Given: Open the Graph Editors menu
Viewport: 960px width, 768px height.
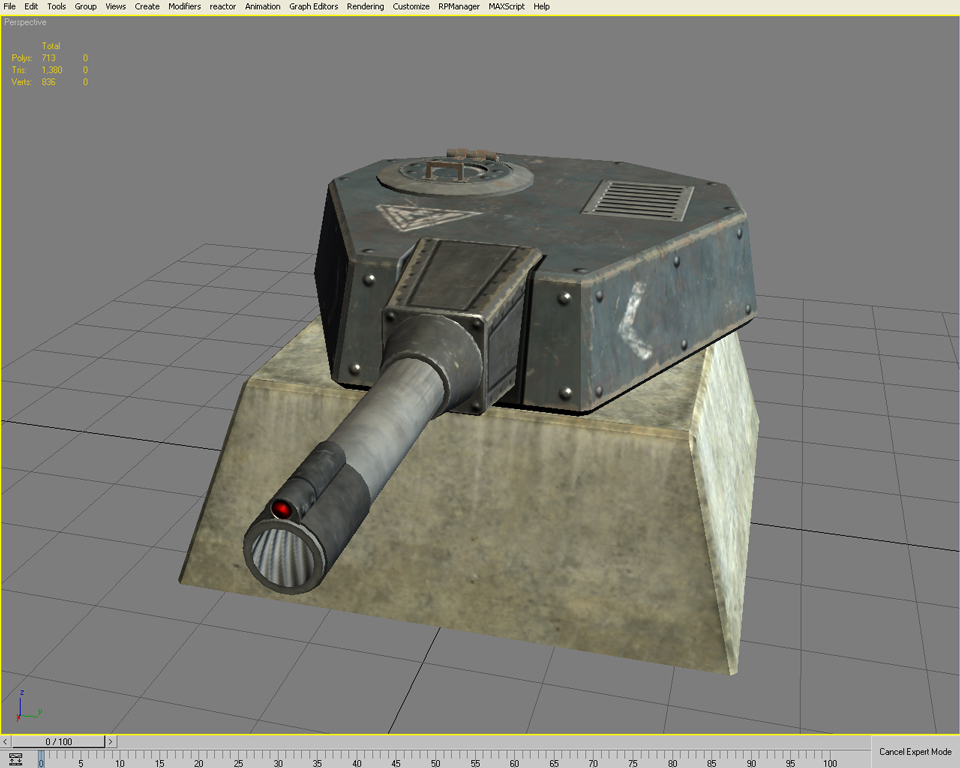Looking at the screenshot, I should 312,6.
